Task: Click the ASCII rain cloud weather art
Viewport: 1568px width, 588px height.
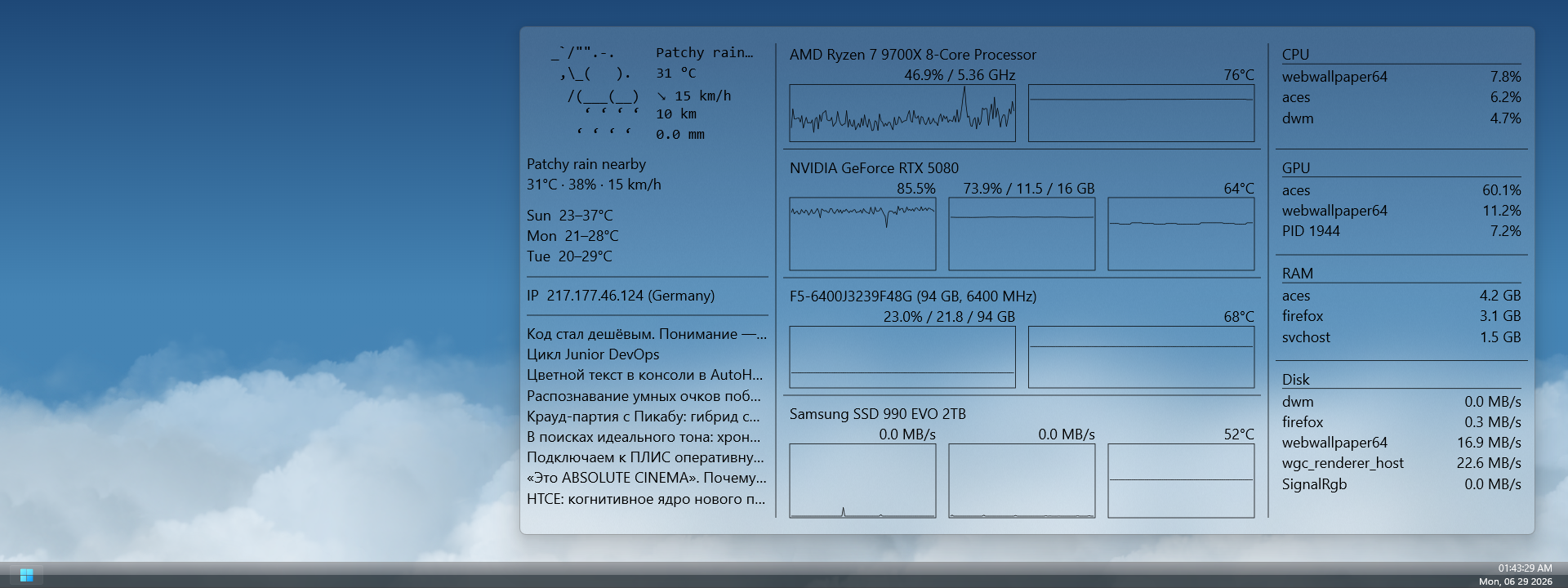Action: [x=595, y=93]
